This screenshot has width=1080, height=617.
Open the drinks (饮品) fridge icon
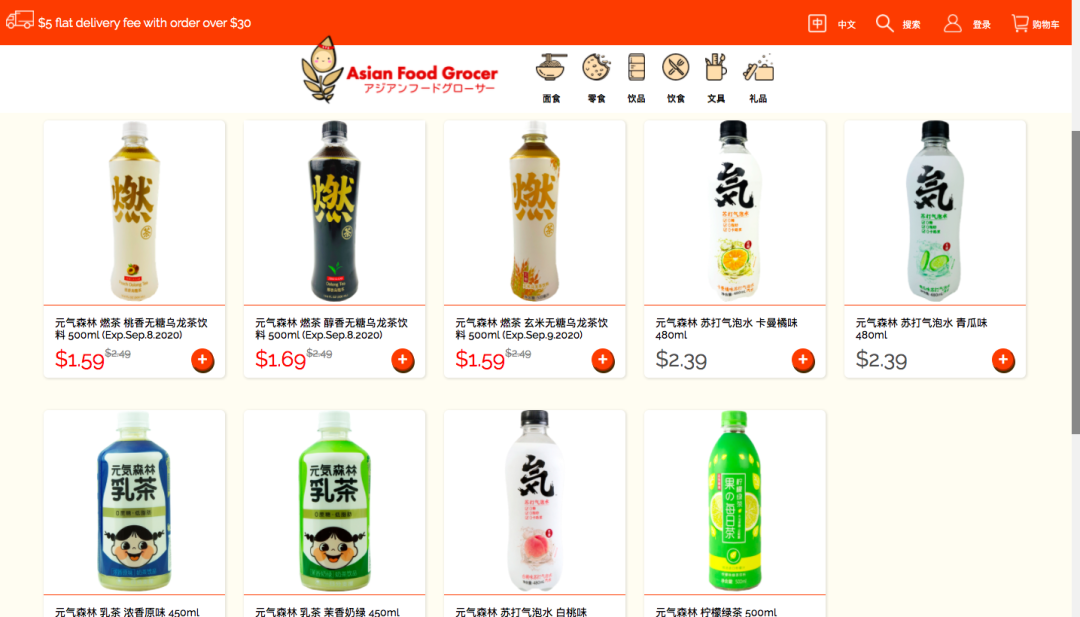(x=636, y=68)
